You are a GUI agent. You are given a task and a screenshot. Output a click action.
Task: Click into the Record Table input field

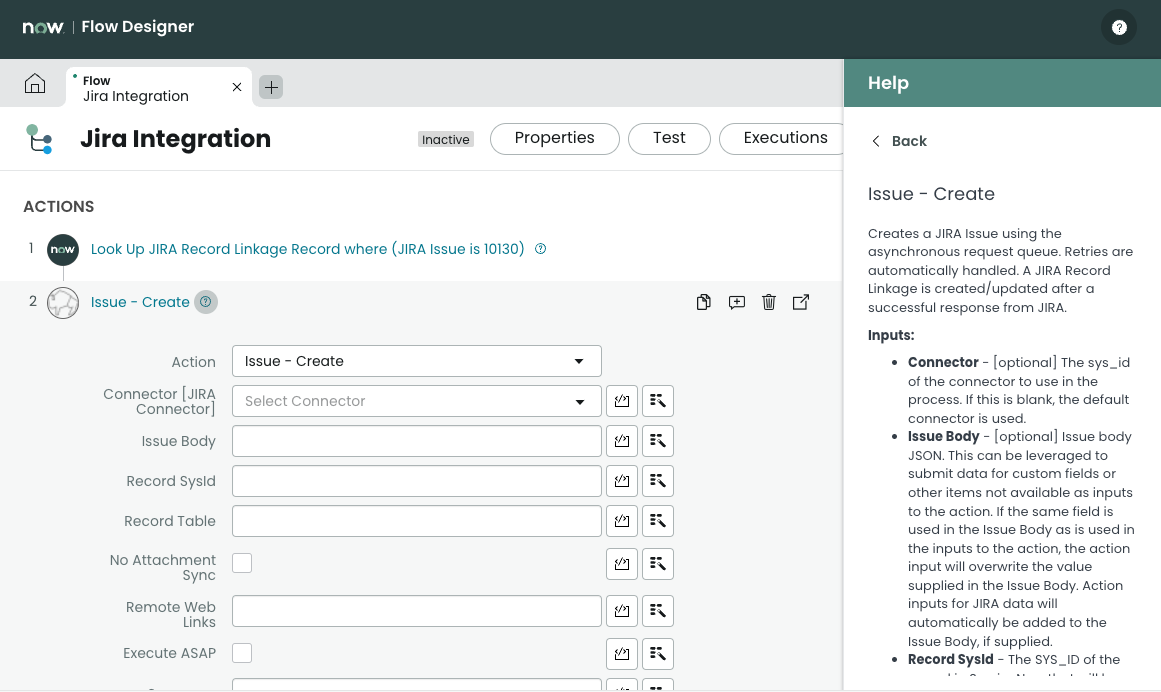click(x=416, y=521)
